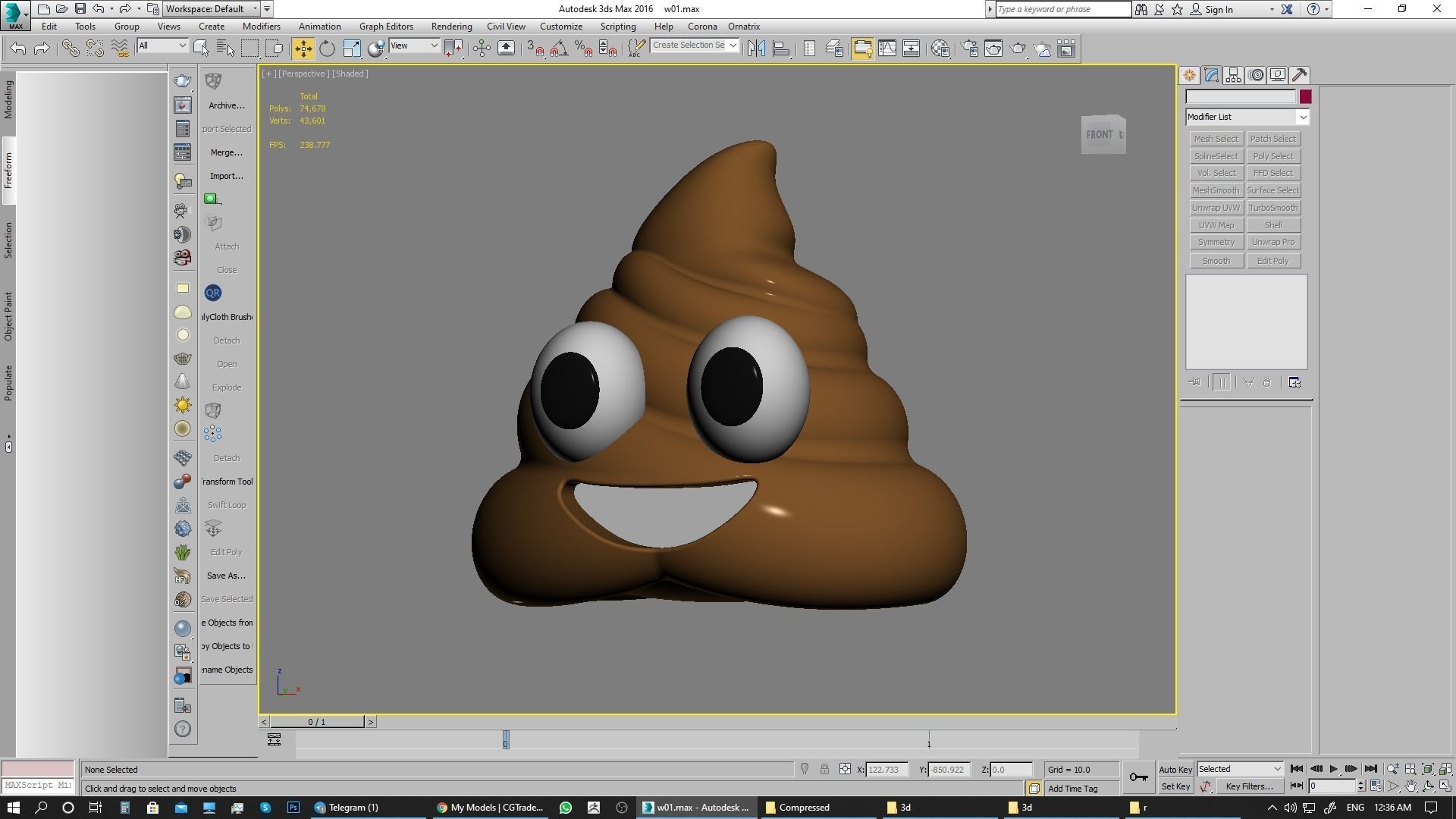Click the object color swatch in Modify panel

(1305, 97)
